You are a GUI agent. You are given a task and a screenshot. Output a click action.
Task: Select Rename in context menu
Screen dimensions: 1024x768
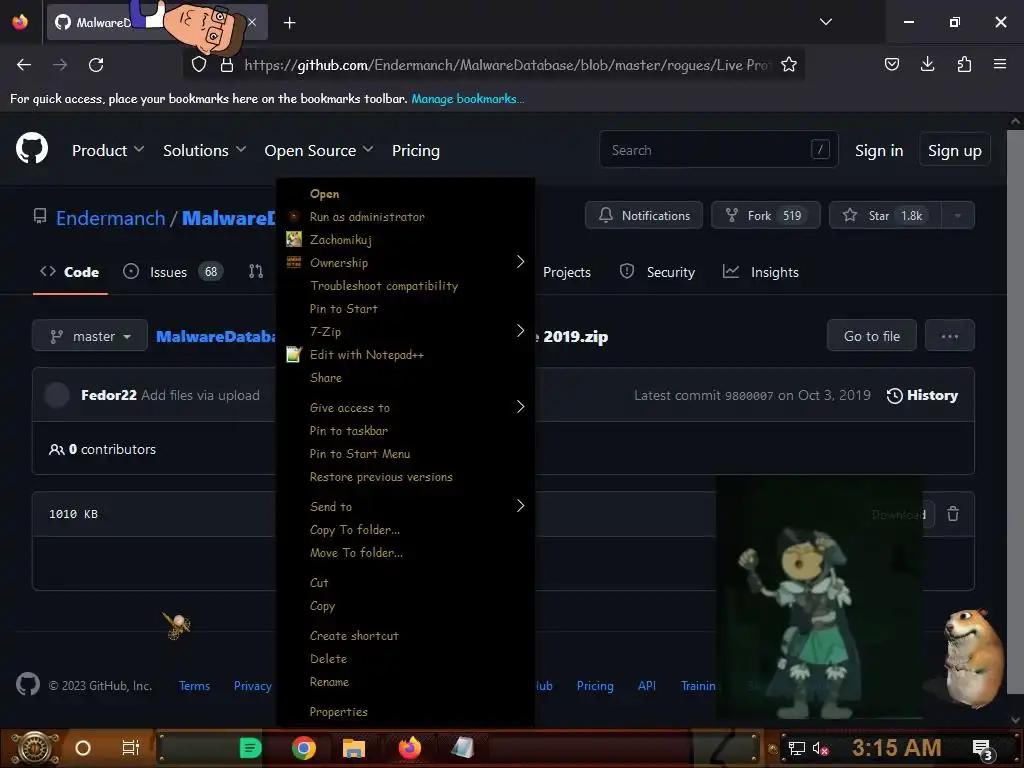point(405,682)
